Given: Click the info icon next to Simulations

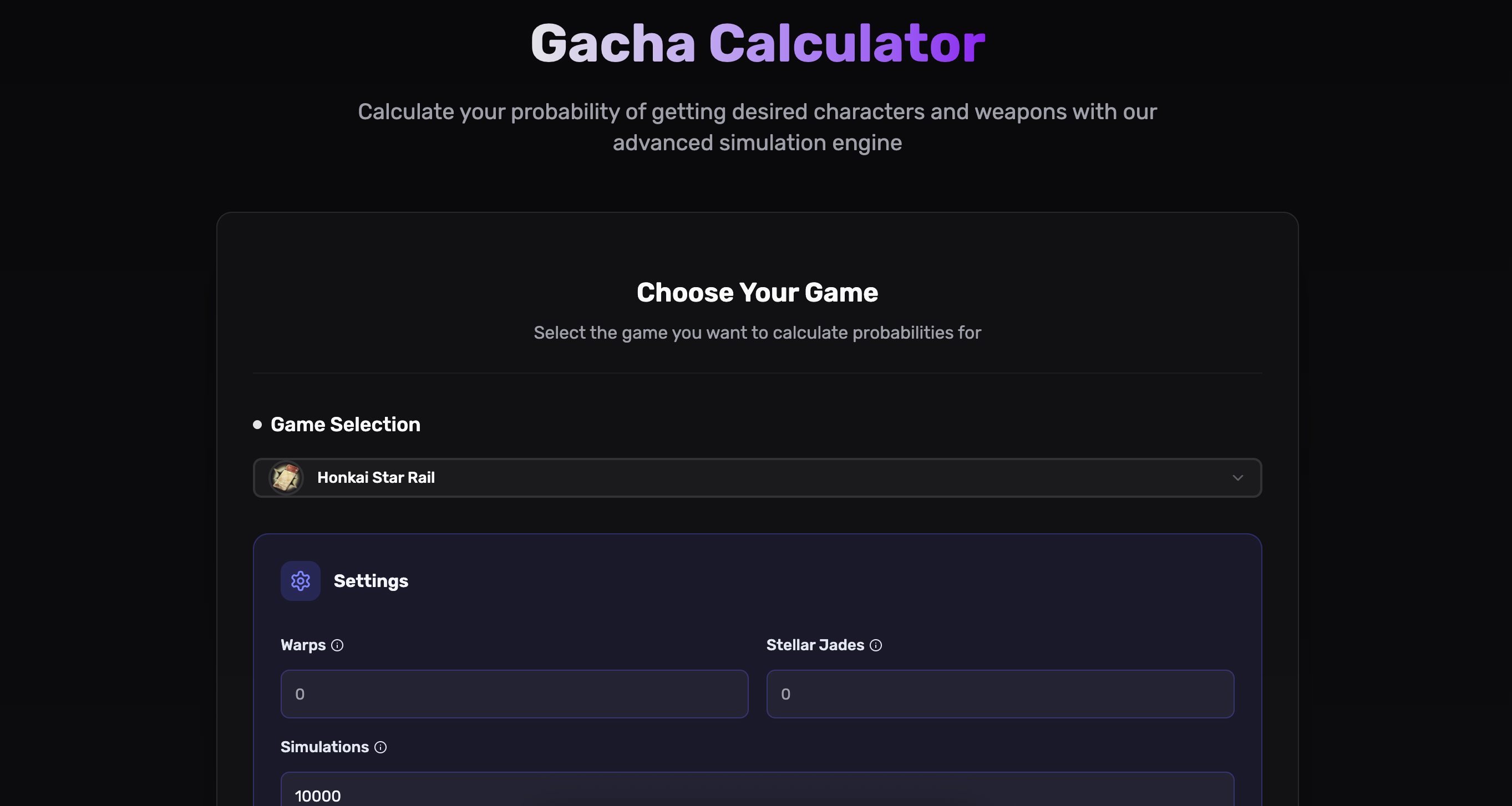Looking at the screenshot, I should point(380,748).
